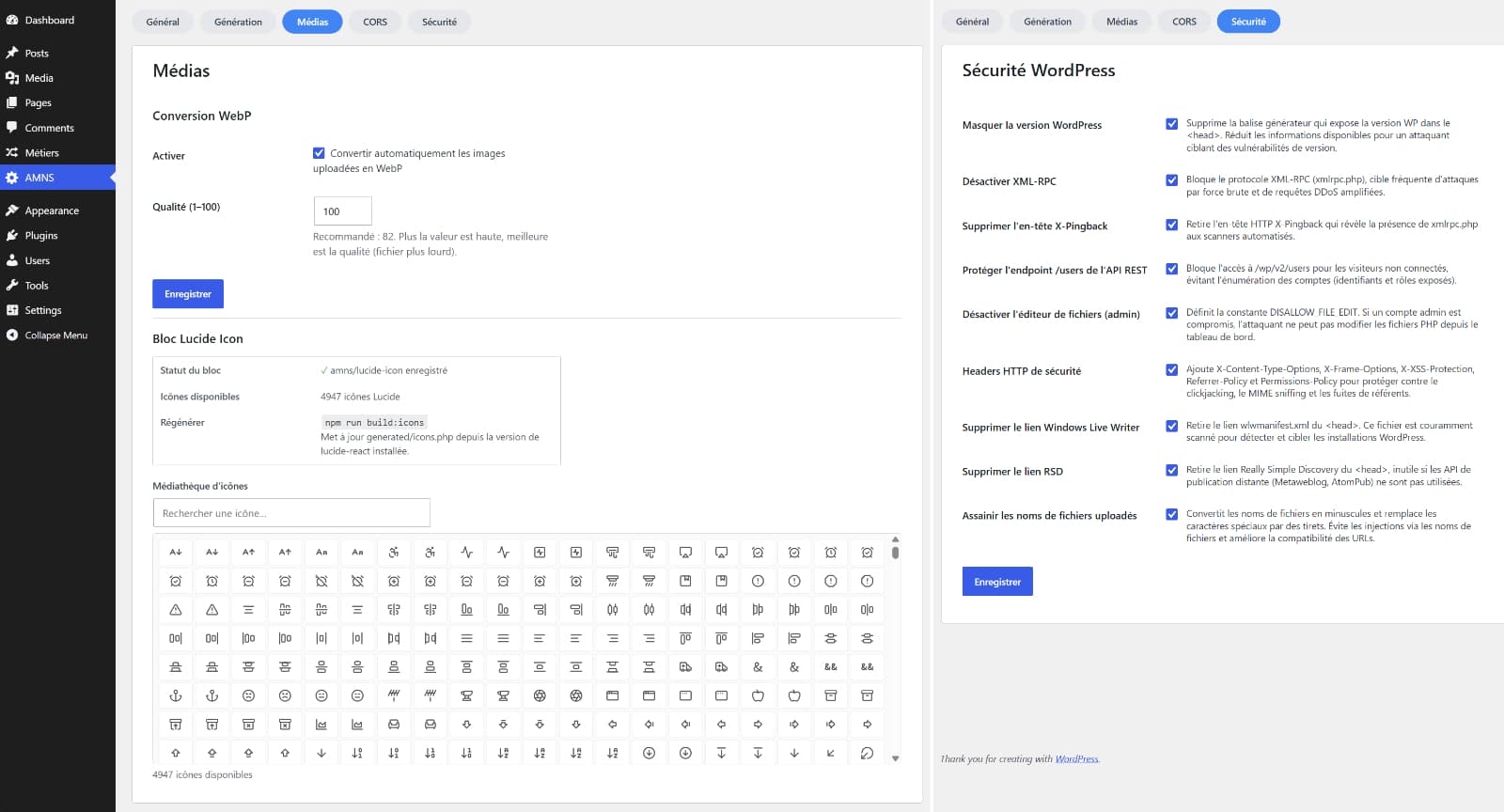Open CORS tab in the Sécurité WordPress panel
This screenshot has width=1504, height=812.
[x=1184, y=22]
